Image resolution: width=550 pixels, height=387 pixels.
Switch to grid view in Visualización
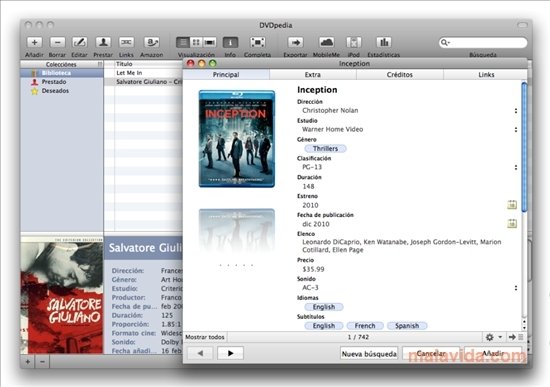[196, 42]
